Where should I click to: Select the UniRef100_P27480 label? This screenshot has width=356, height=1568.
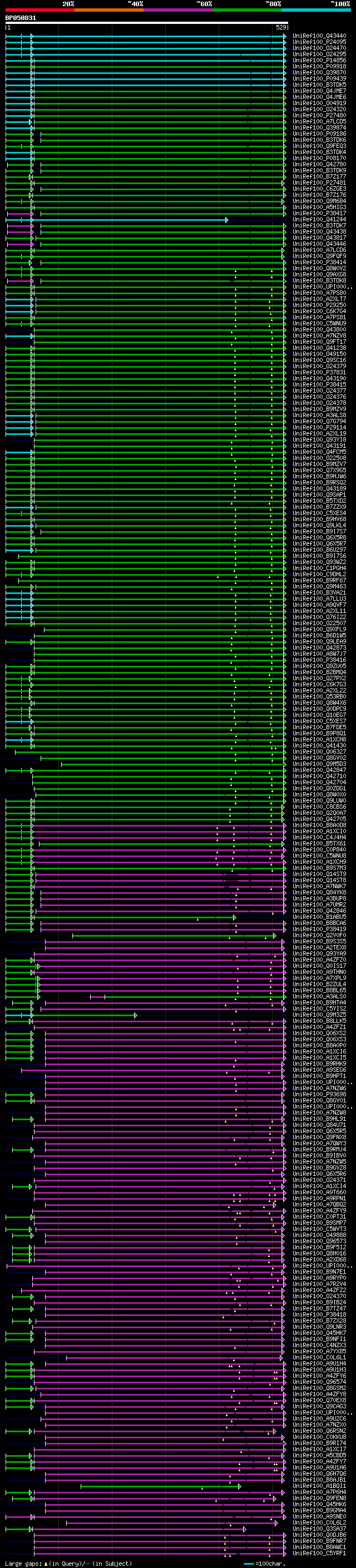click(x=319, y=115)
